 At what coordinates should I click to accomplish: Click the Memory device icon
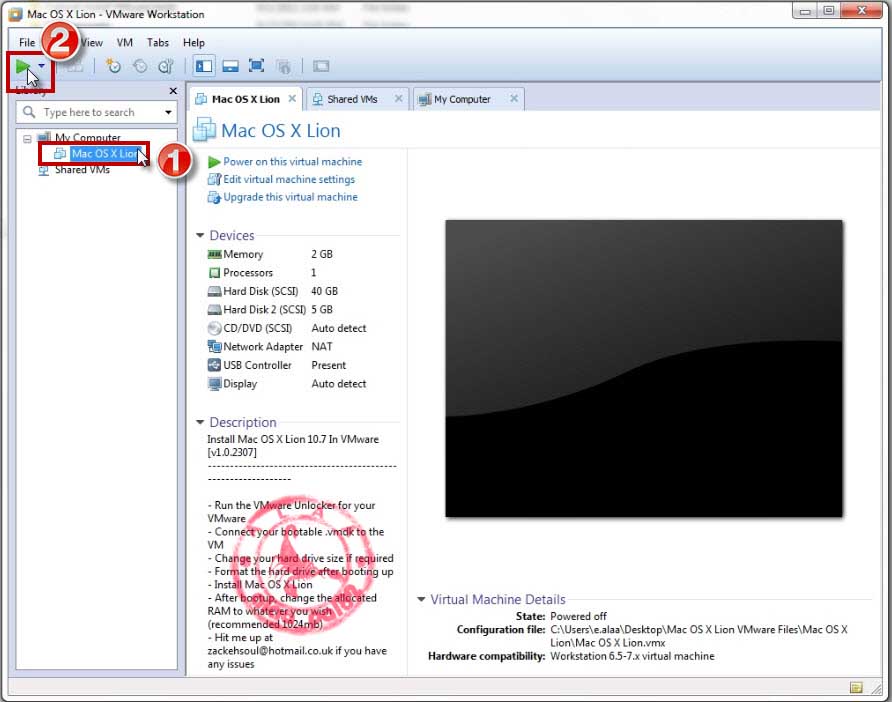pyautogui.click(x=214, y=254)
